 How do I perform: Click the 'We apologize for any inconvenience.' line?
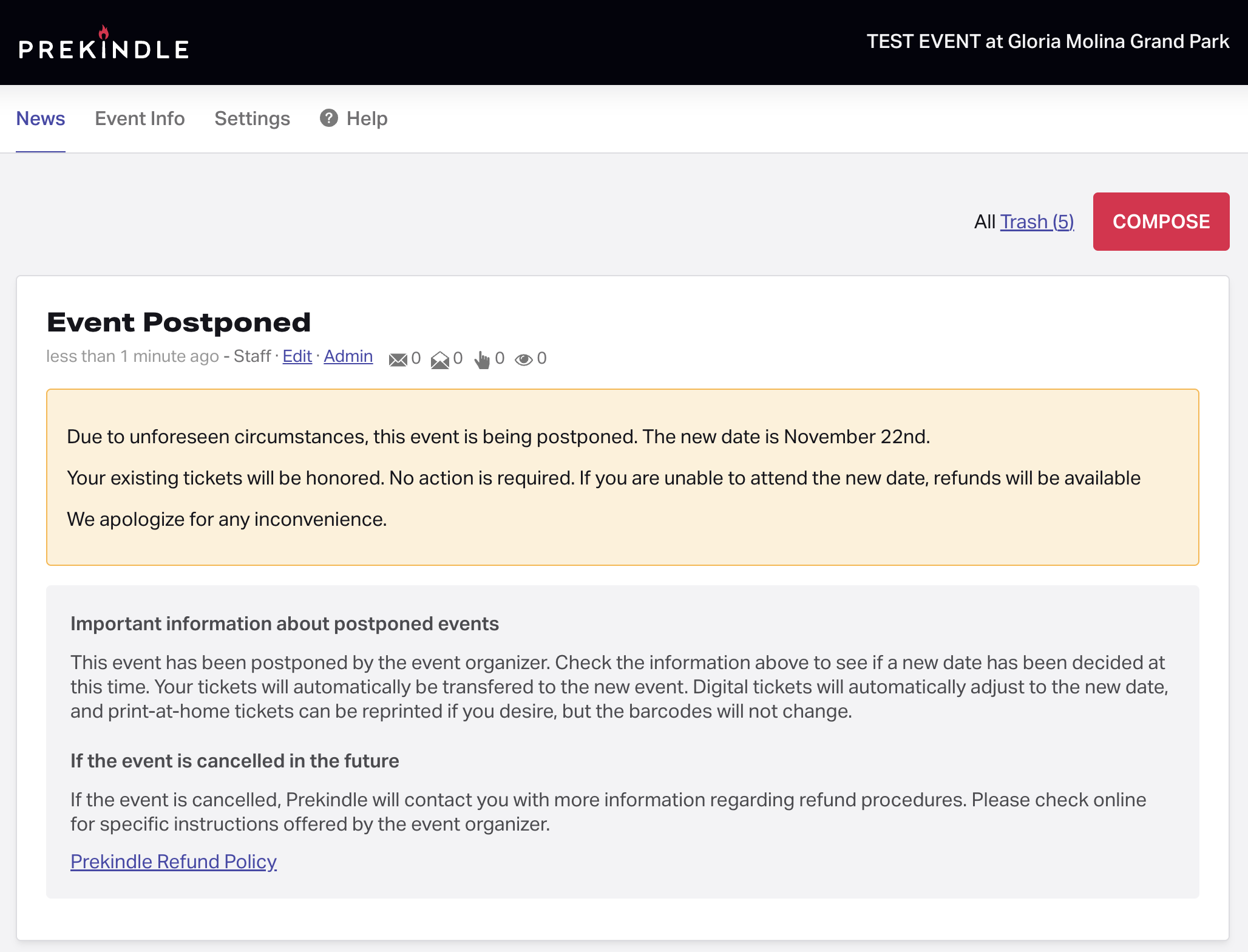(227, 519)
